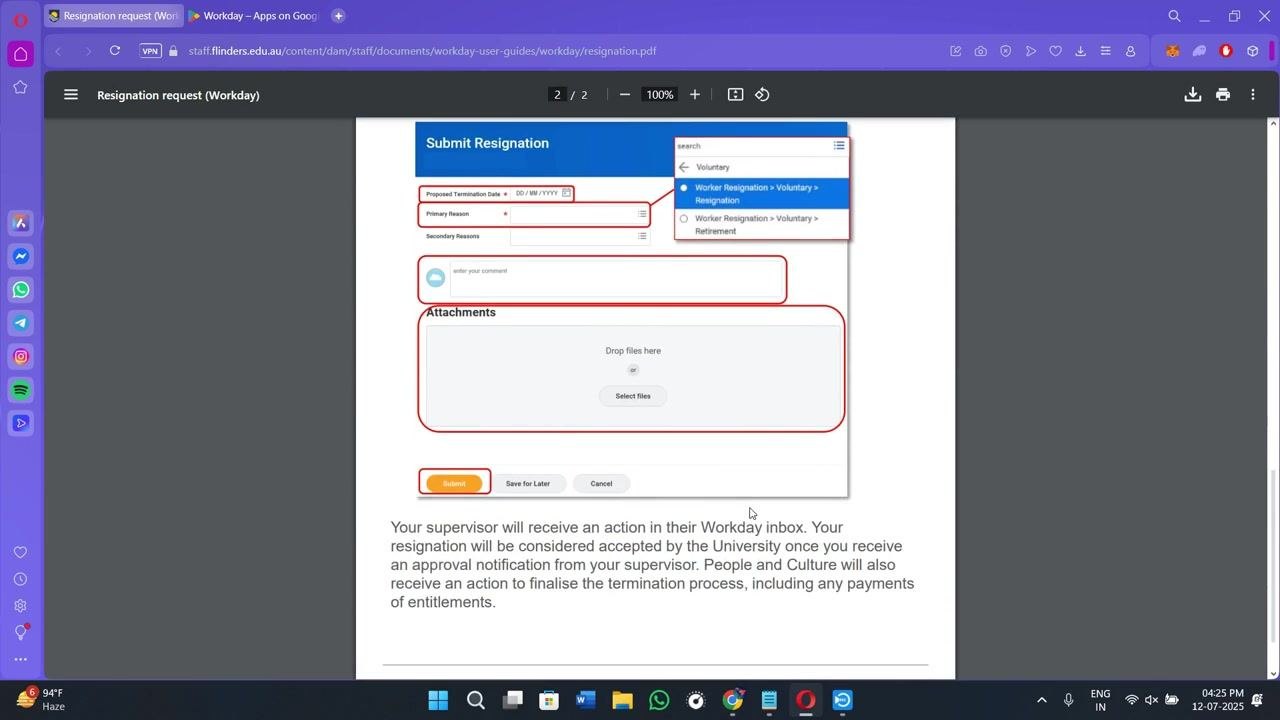
Task: Open browser downloads icon in address bar
Action: pos(1080,51)
